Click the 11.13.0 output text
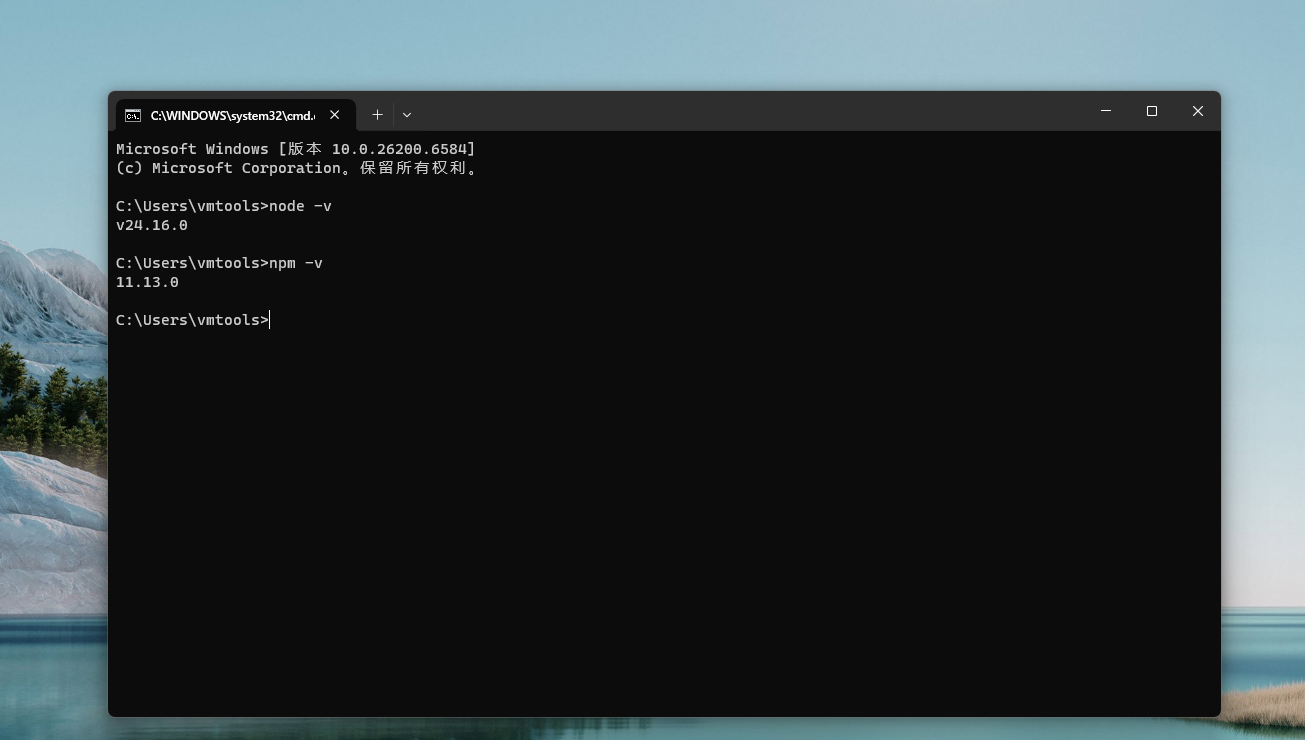1305x740 pixels. click(147, 282)
